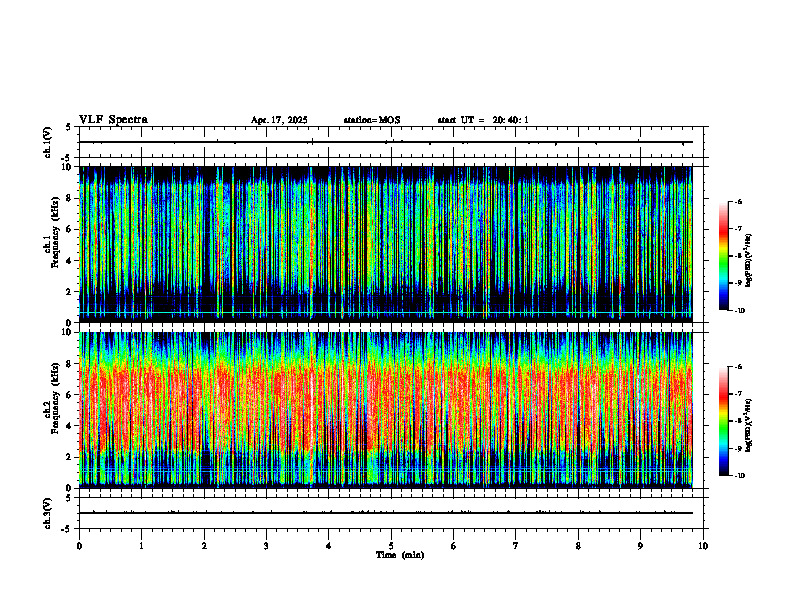Click the ch.2 spectrogram color scale bar
Screen dimensions: 792x612
click(x=723, y=421)
